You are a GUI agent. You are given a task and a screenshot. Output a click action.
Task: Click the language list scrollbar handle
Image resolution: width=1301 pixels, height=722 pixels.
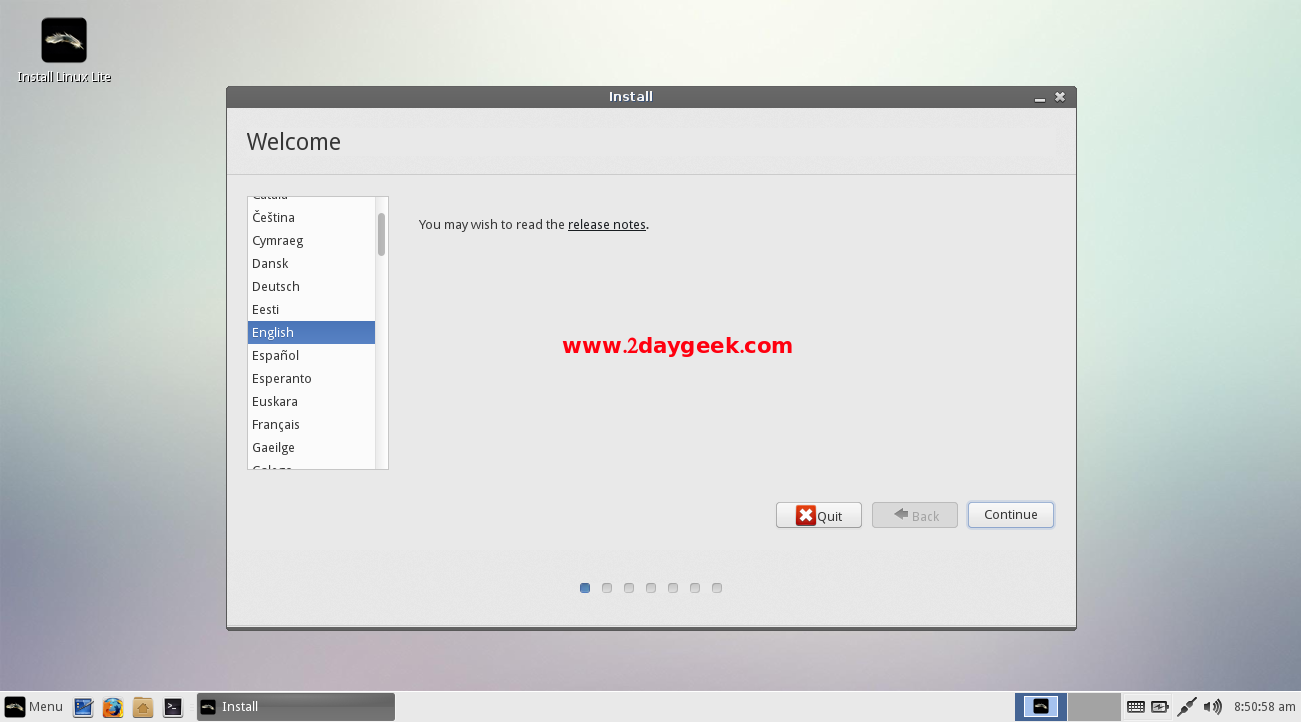pos(381,235)
